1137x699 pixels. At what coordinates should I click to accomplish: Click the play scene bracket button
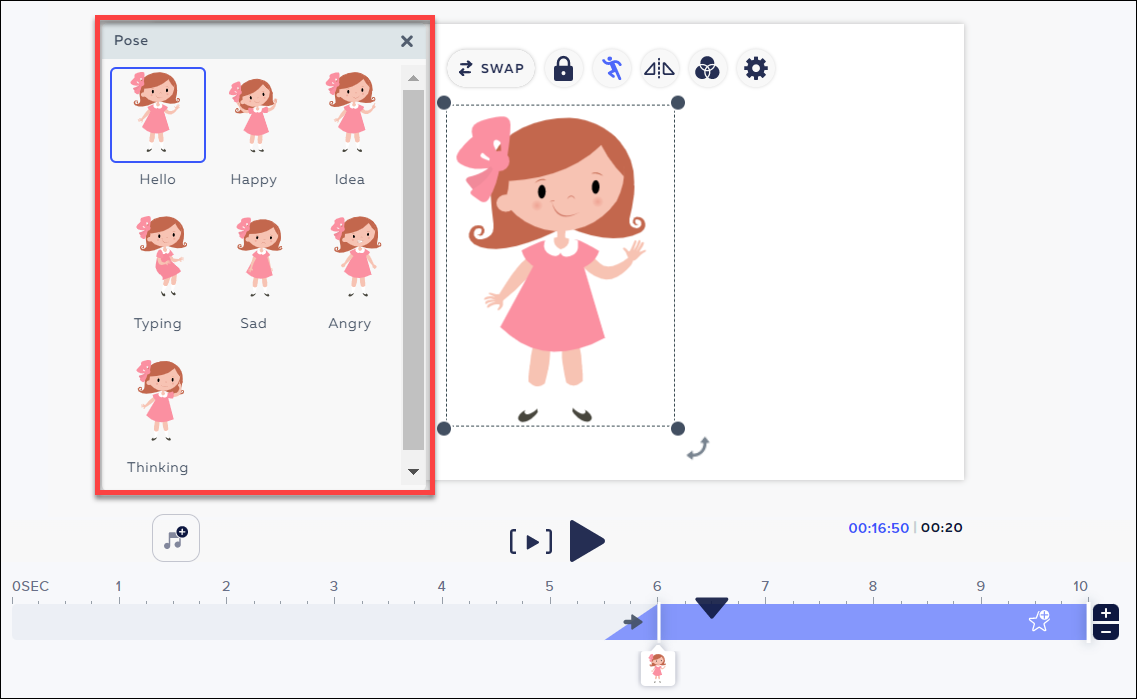tap(532, 542)
